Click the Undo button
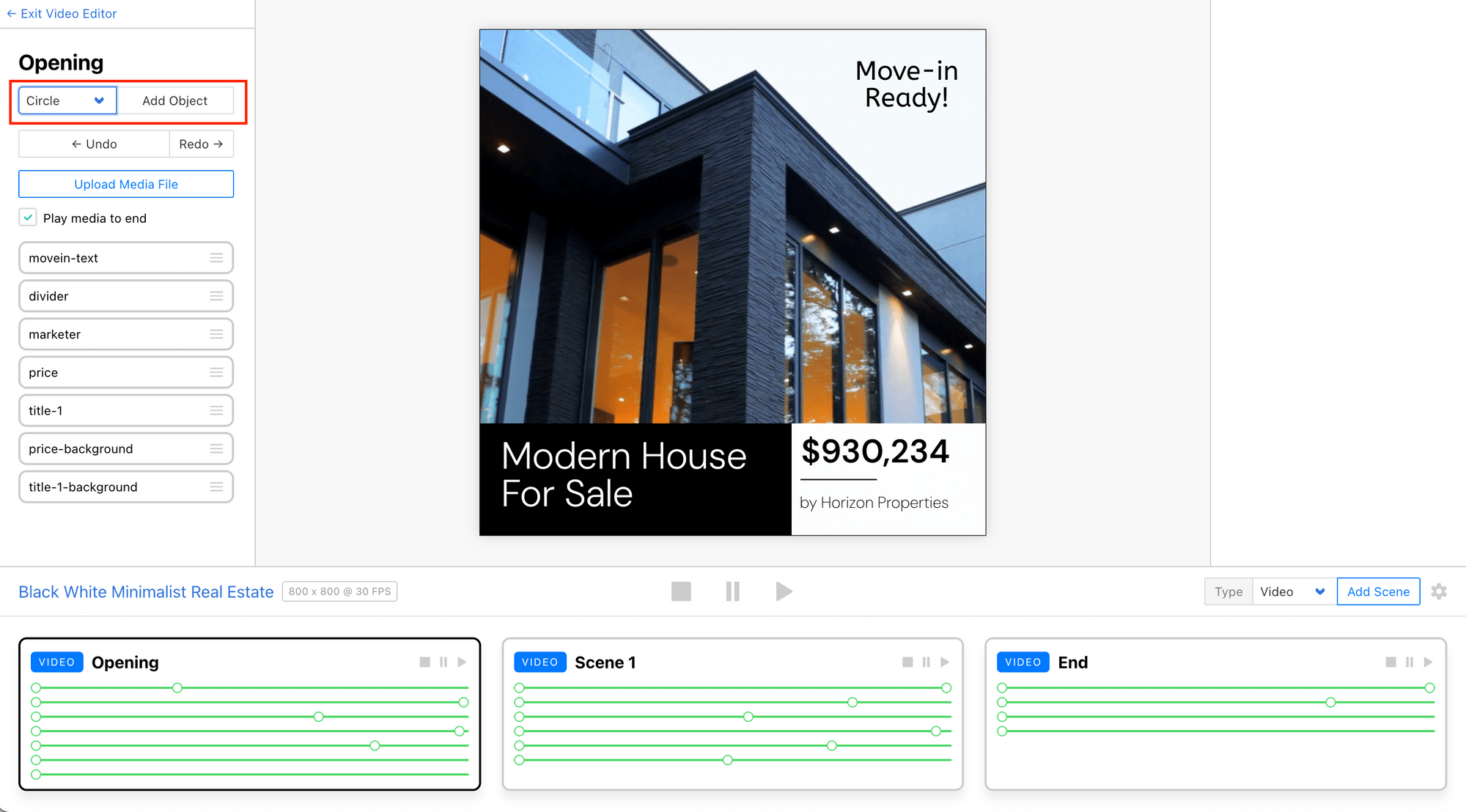 point(94,144)
